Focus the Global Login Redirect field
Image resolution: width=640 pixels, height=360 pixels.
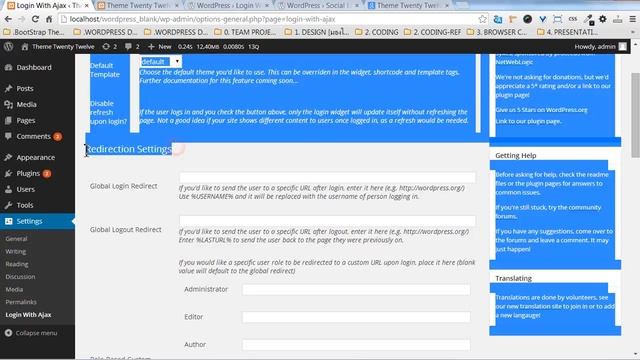(x=327, y=177)
